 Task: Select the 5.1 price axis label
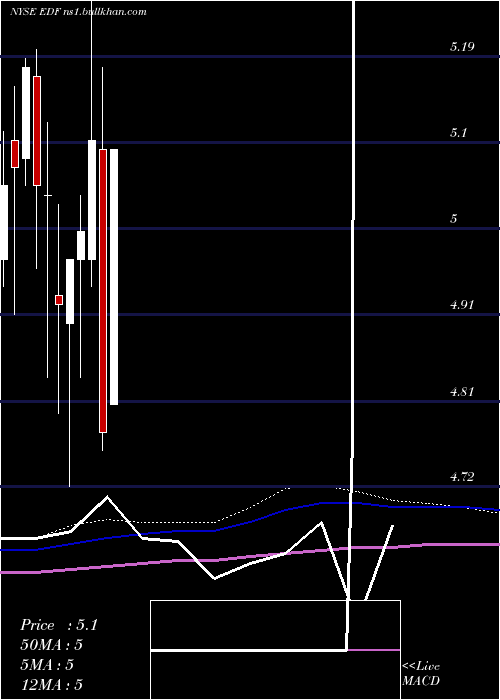pos(458,133)
